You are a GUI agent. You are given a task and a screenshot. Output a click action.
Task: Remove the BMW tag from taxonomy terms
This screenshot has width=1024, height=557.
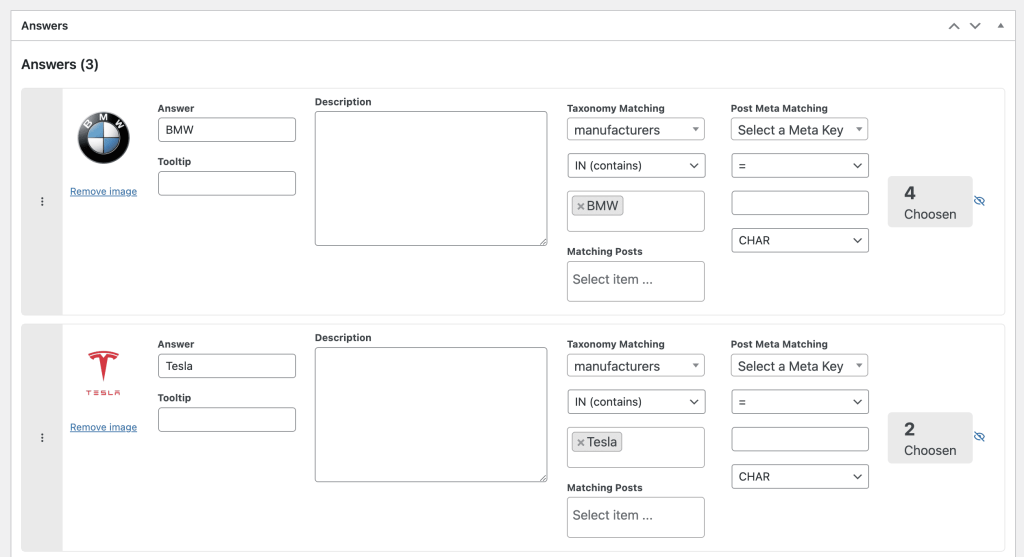tap(580, 206)
